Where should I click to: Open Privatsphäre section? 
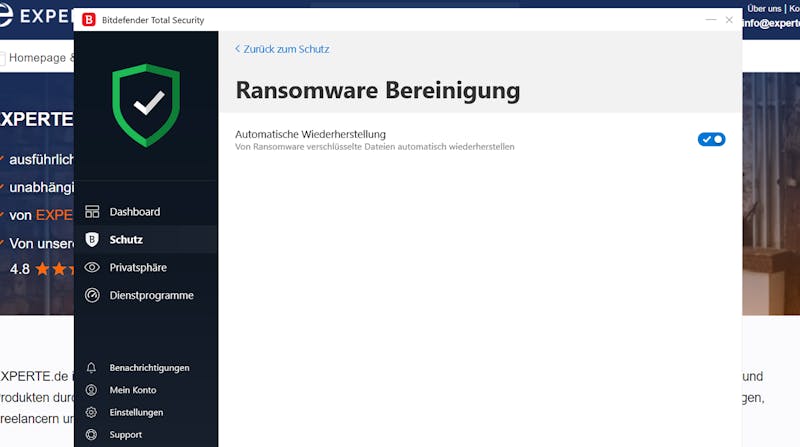146,267
